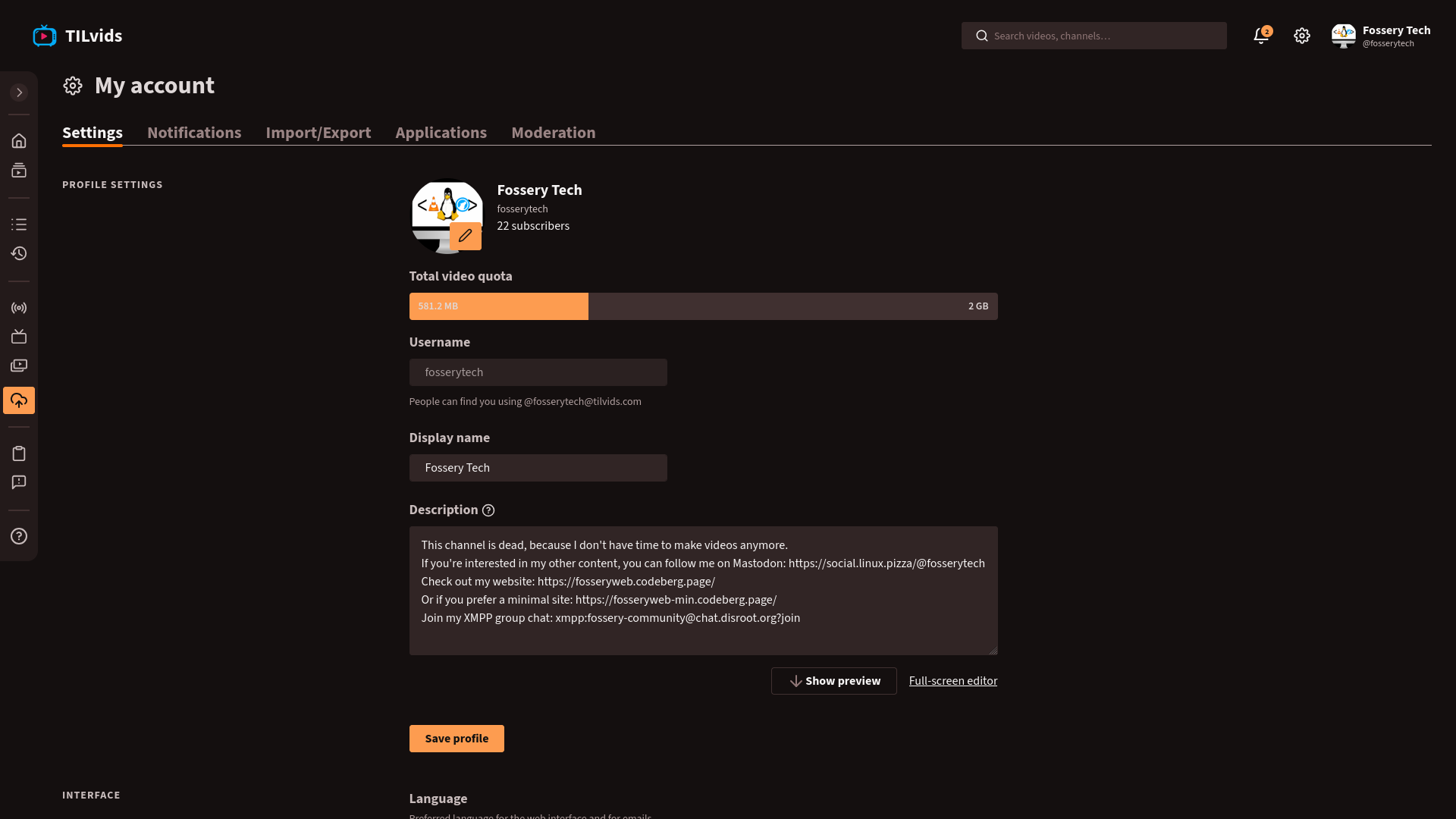Click Show preview button
This screenshot has width=1456, height=819.
click(834, 681)
